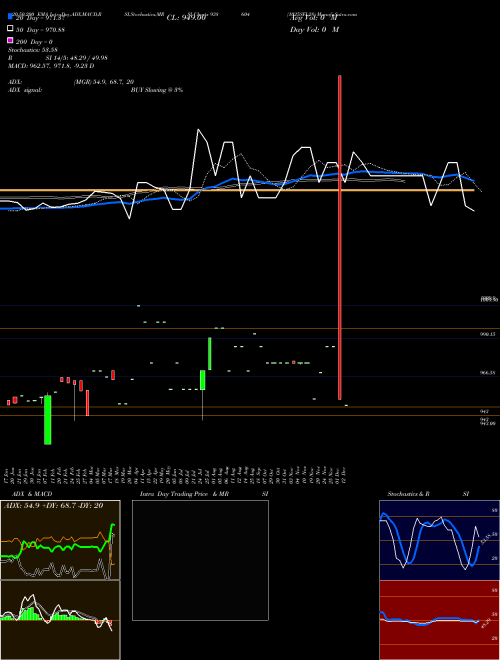Viewport: 500px width, 660px height.
Task: Click the tall green candle near 01 Aug
Action: tap(210, 354)
